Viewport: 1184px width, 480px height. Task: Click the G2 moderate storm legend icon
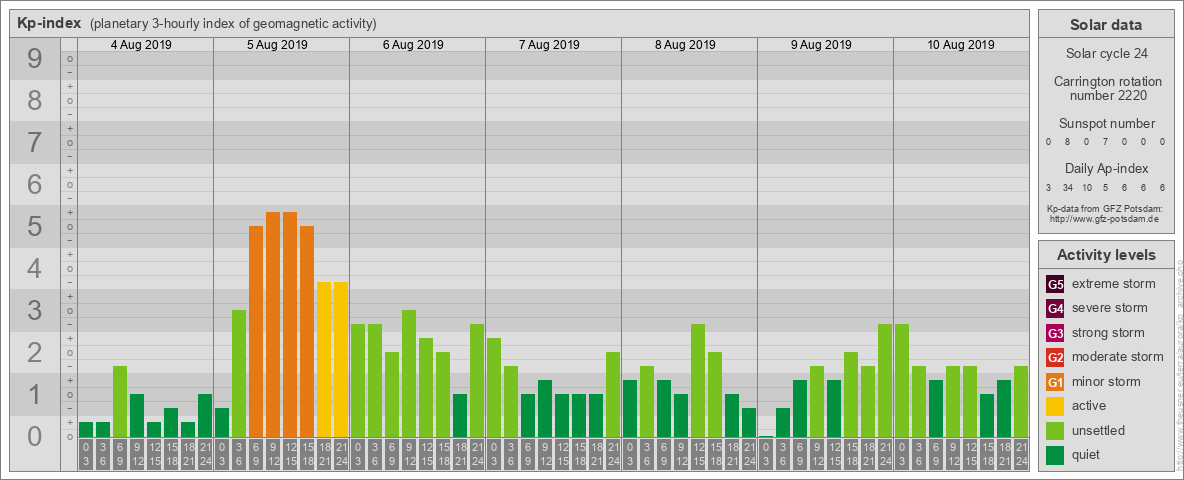pyautogui.click(x=1055, y=358)
